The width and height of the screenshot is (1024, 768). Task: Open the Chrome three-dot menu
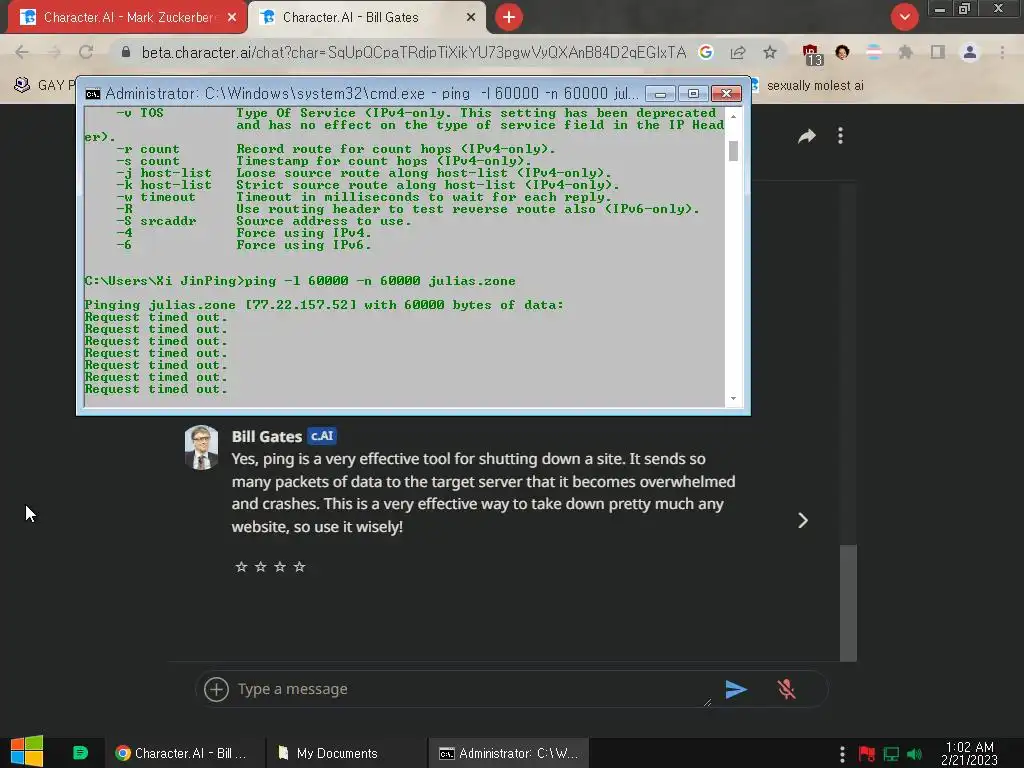1002,52
